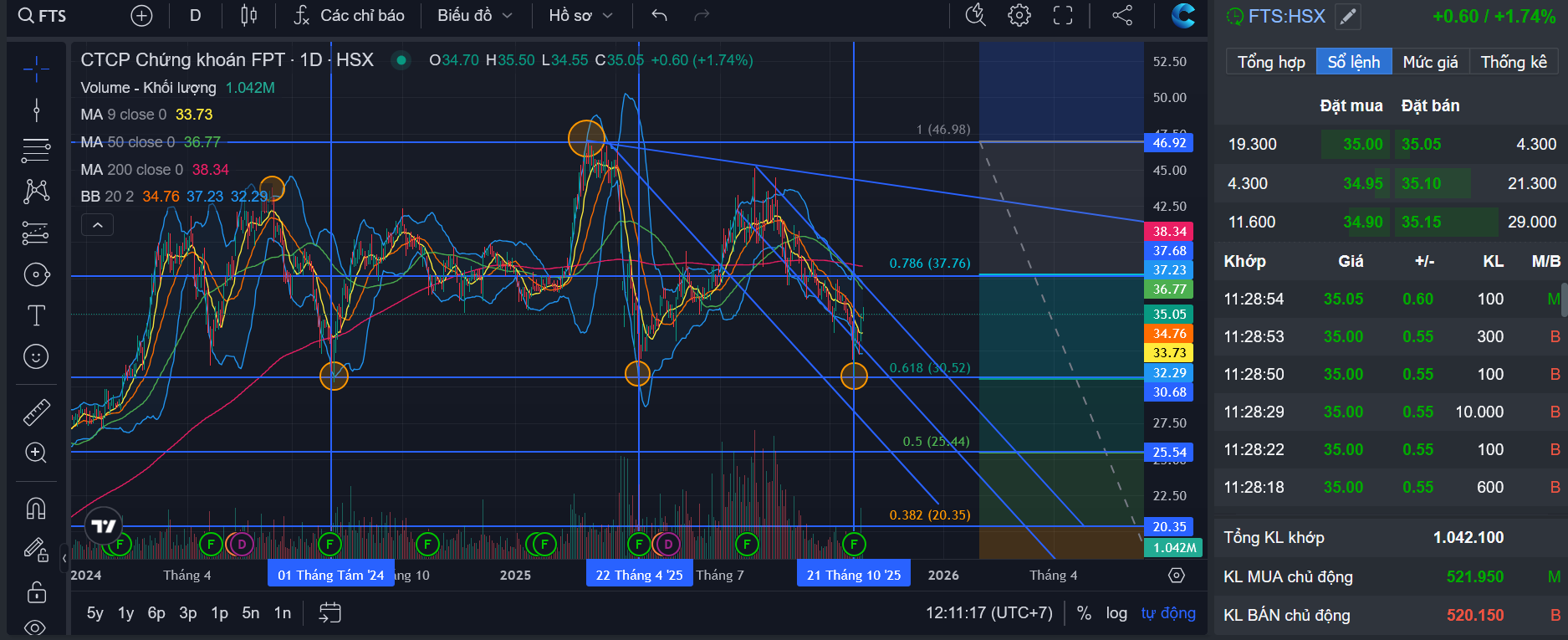Viewport: 1568px width, 640px height.
Task: Enter fullscreen chart mode
Action: point(1063,16)
